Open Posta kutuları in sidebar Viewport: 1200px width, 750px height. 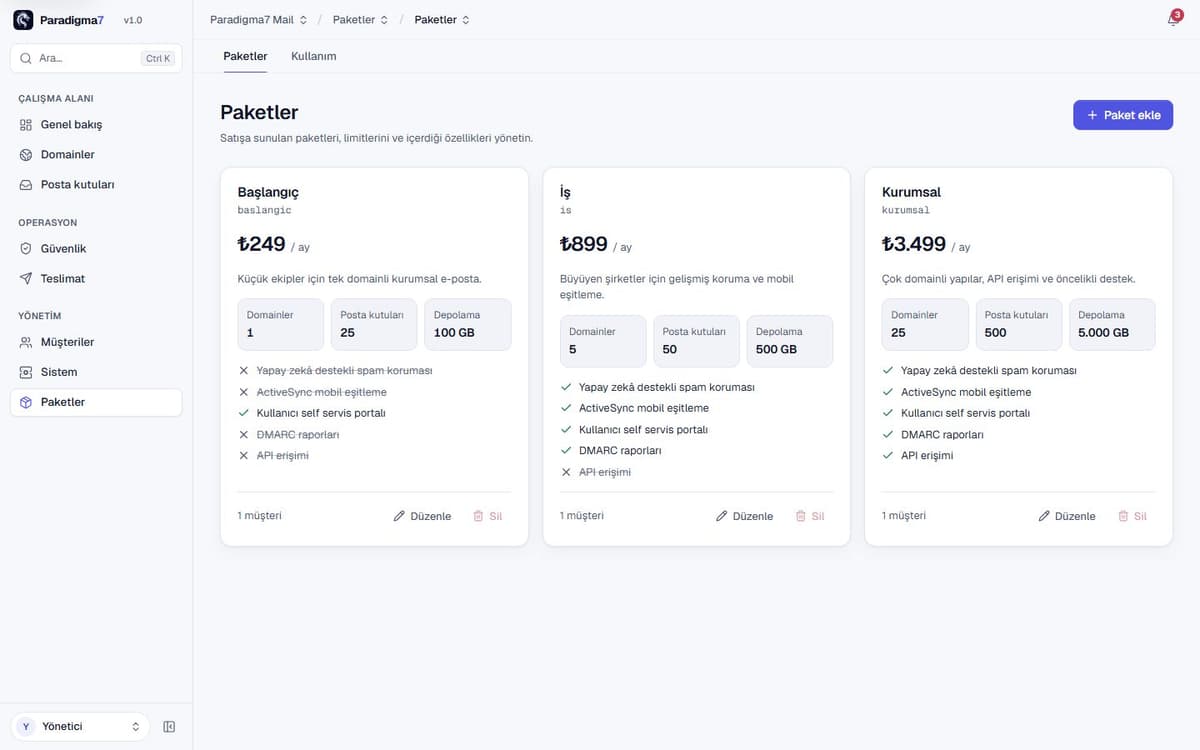(x=96, y=185)
